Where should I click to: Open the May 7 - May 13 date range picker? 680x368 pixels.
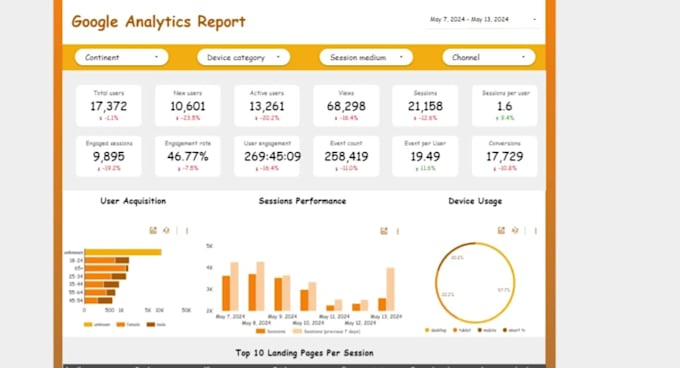482,20
